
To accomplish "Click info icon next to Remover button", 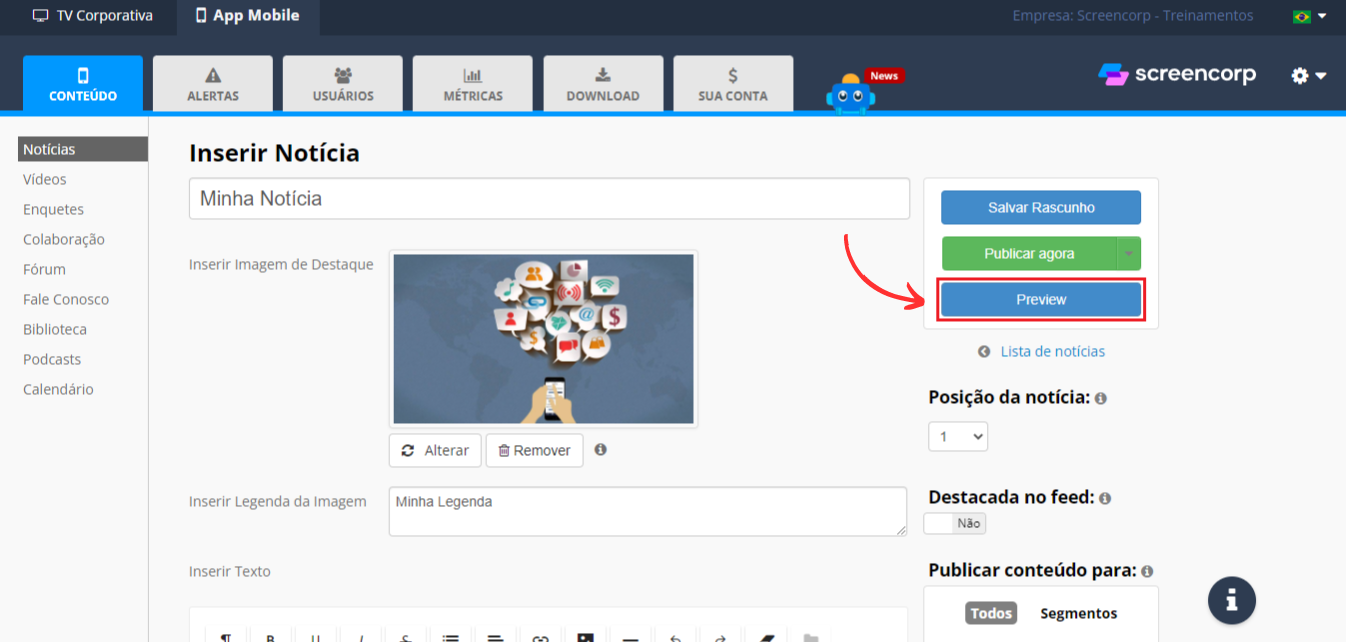I will (x=601, y=450).
